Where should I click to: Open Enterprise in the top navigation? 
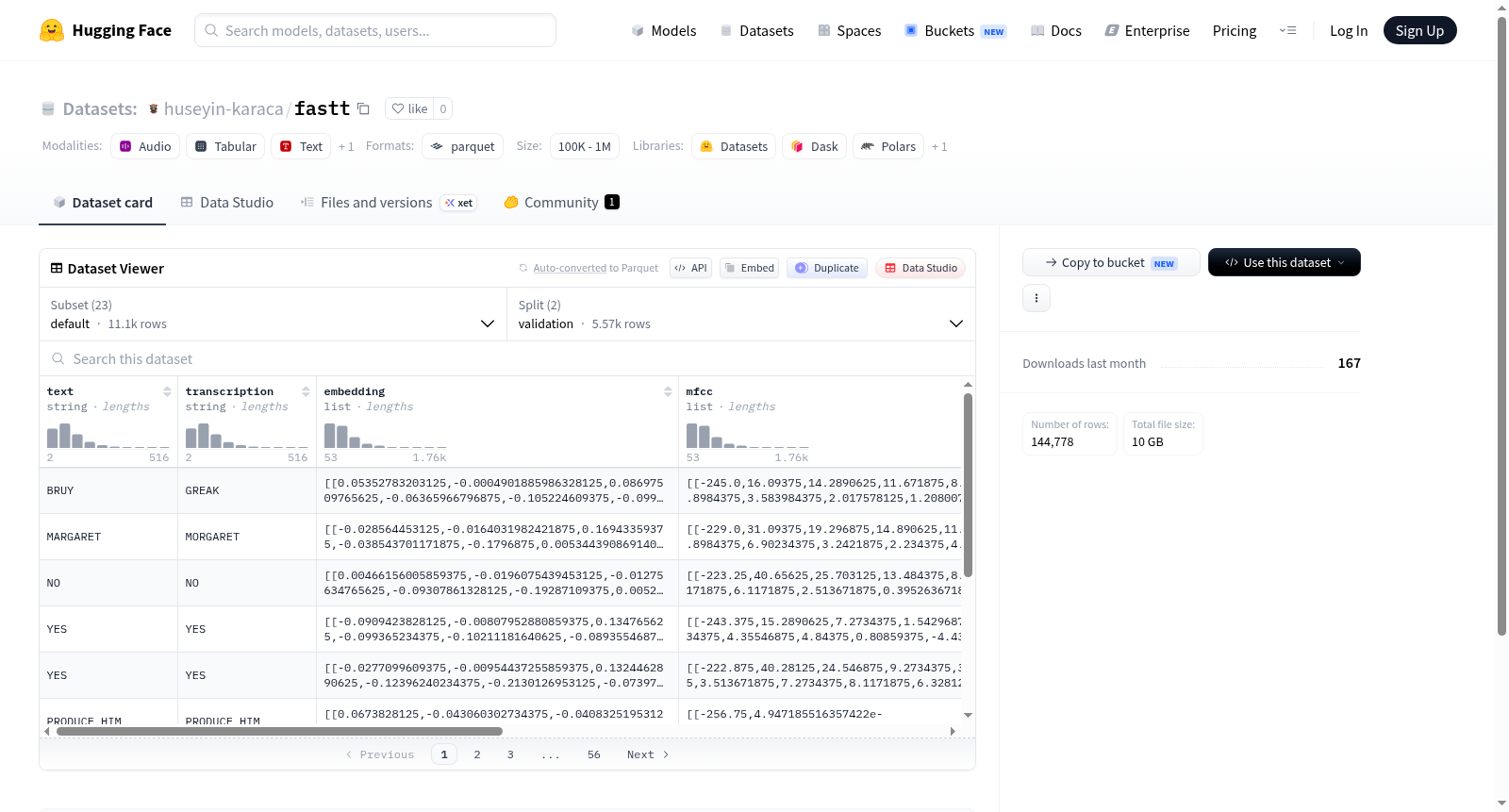click(x=1147, y=30)
